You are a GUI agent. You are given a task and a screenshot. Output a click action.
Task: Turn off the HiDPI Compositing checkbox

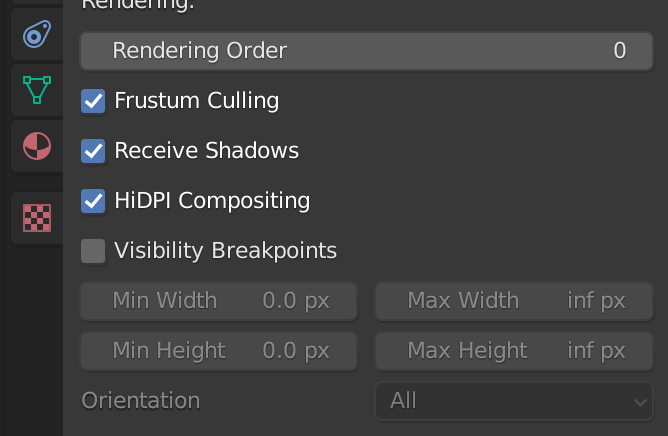(x=93, y=201)
